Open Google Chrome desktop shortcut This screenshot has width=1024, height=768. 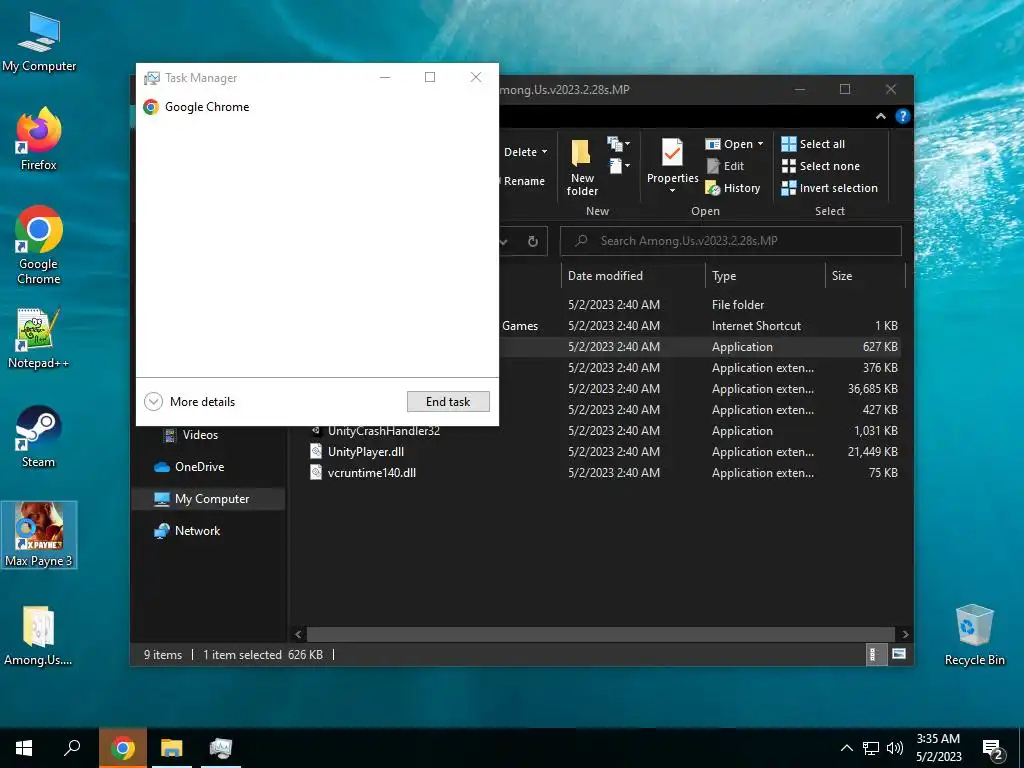[x=39, y=245]
